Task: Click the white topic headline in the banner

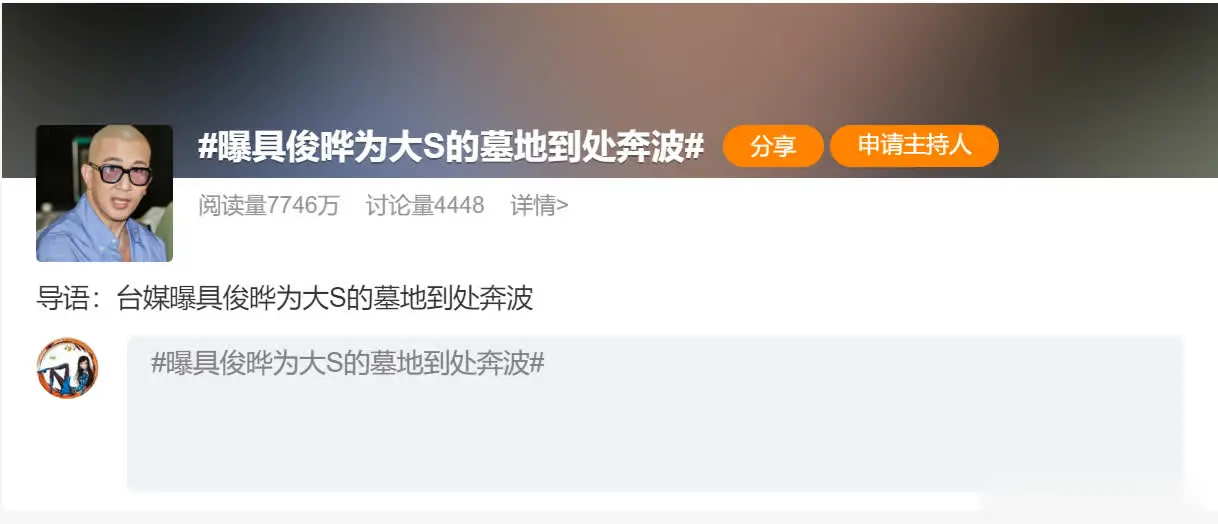Action: click(451, 146)
